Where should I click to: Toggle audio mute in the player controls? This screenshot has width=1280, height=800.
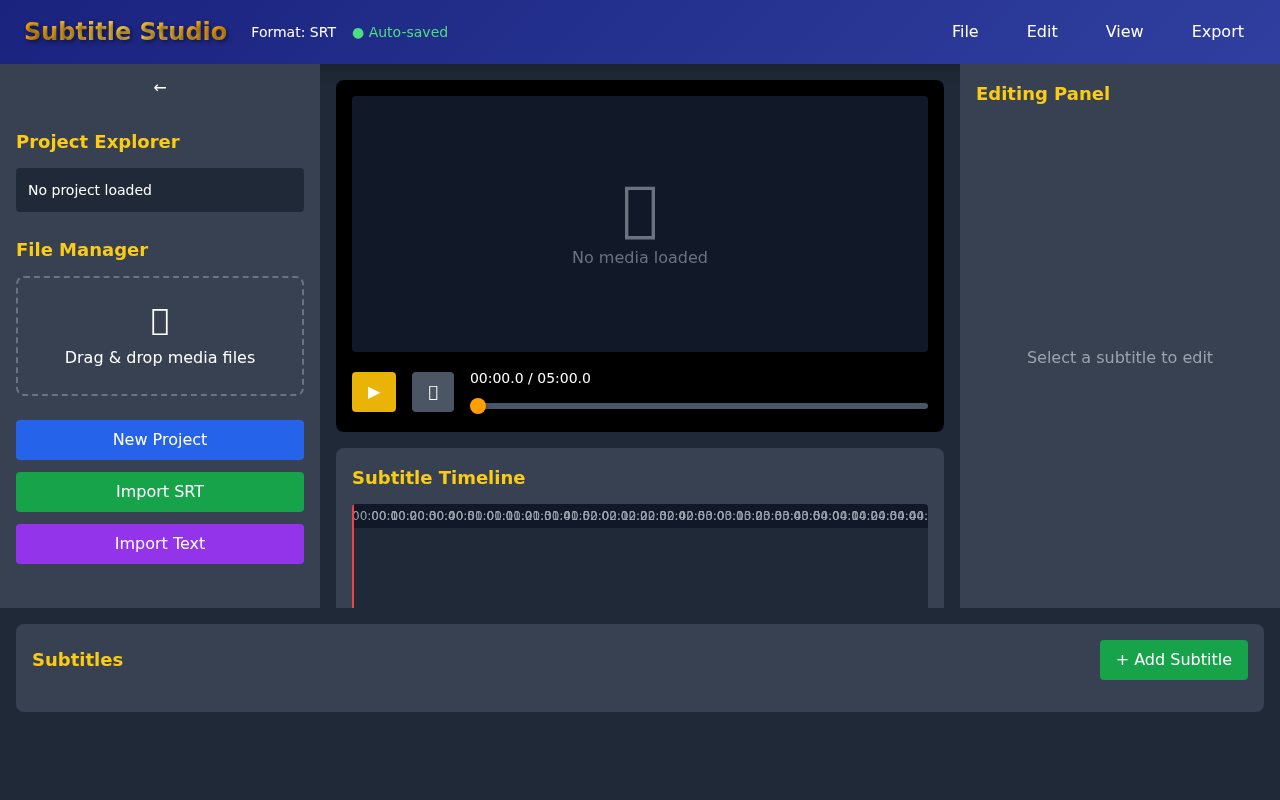click(x=433, y=391)
